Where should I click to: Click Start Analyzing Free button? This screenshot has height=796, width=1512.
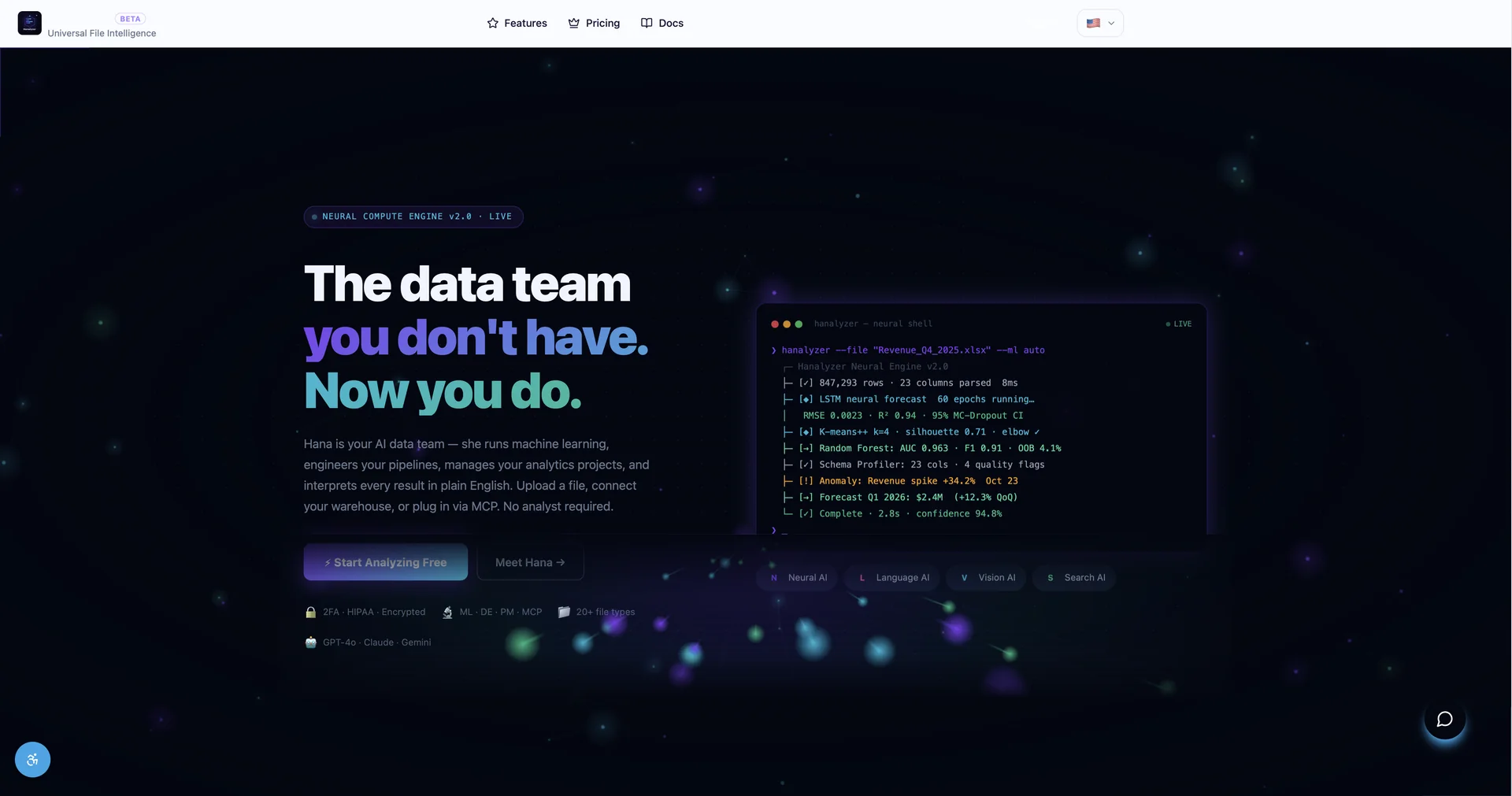[x=386, y=562]
